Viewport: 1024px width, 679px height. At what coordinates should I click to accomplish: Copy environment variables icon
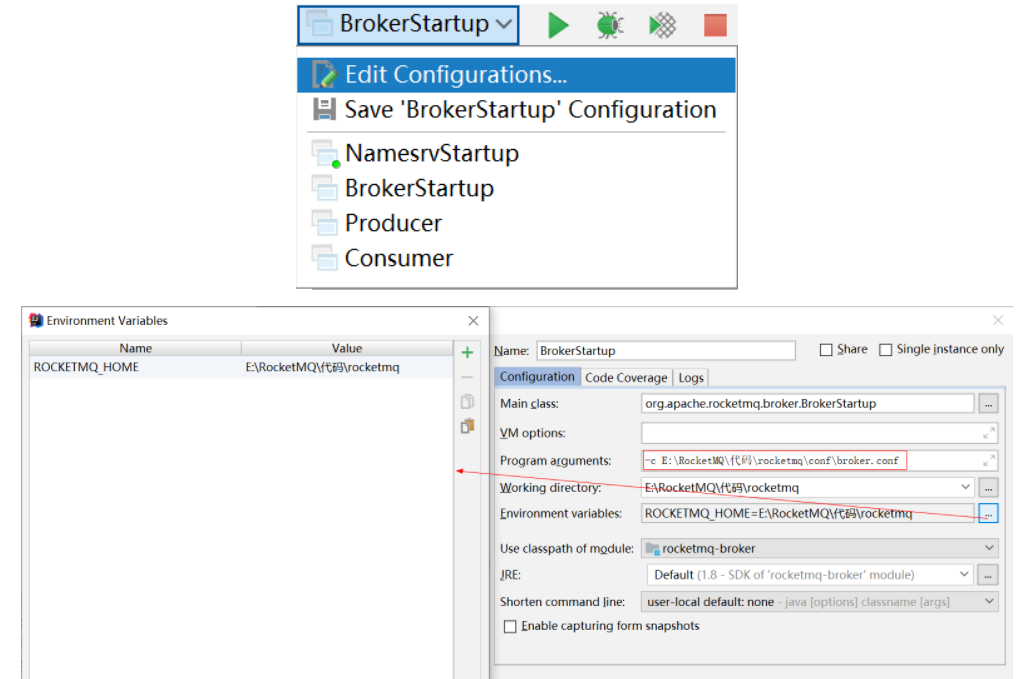tap(467, 402)
